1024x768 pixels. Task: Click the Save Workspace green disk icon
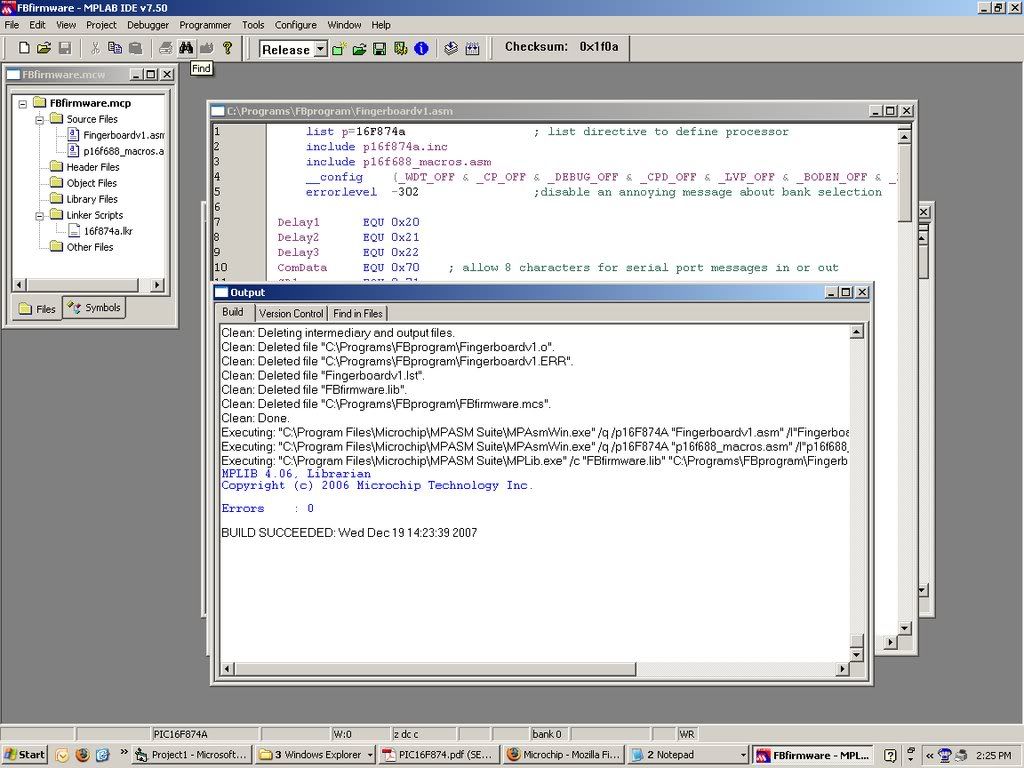379,48
